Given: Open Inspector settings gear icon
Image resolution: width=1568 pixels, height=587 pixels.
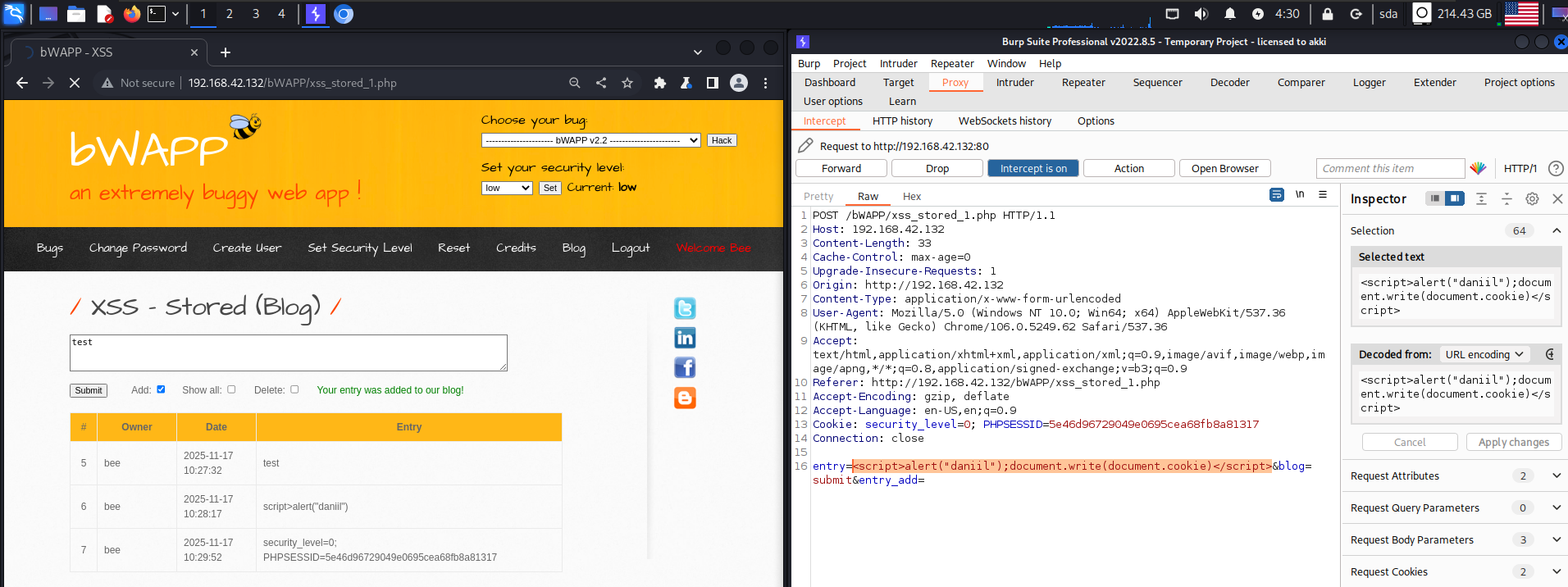Looking at the screenshot, I should point(1532,198).
